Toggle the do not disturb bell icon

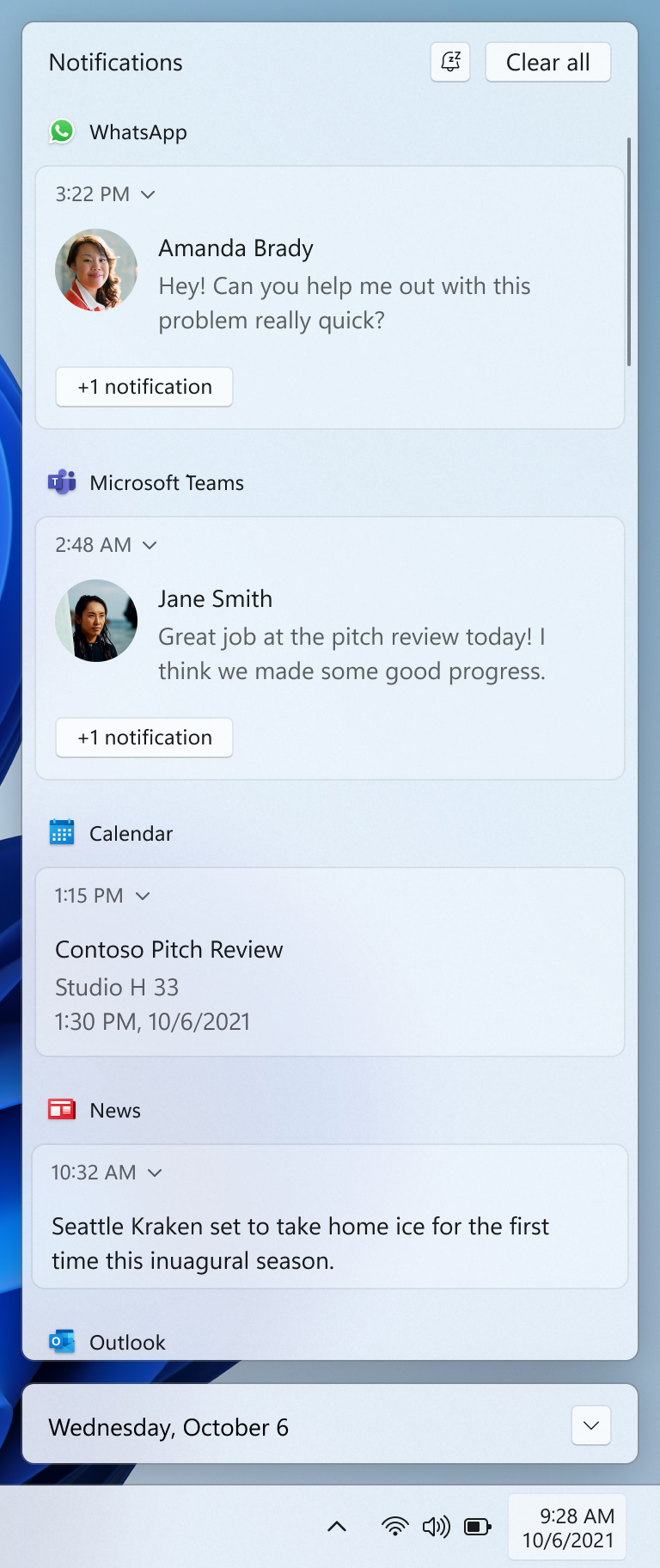(x=450, y=62)
